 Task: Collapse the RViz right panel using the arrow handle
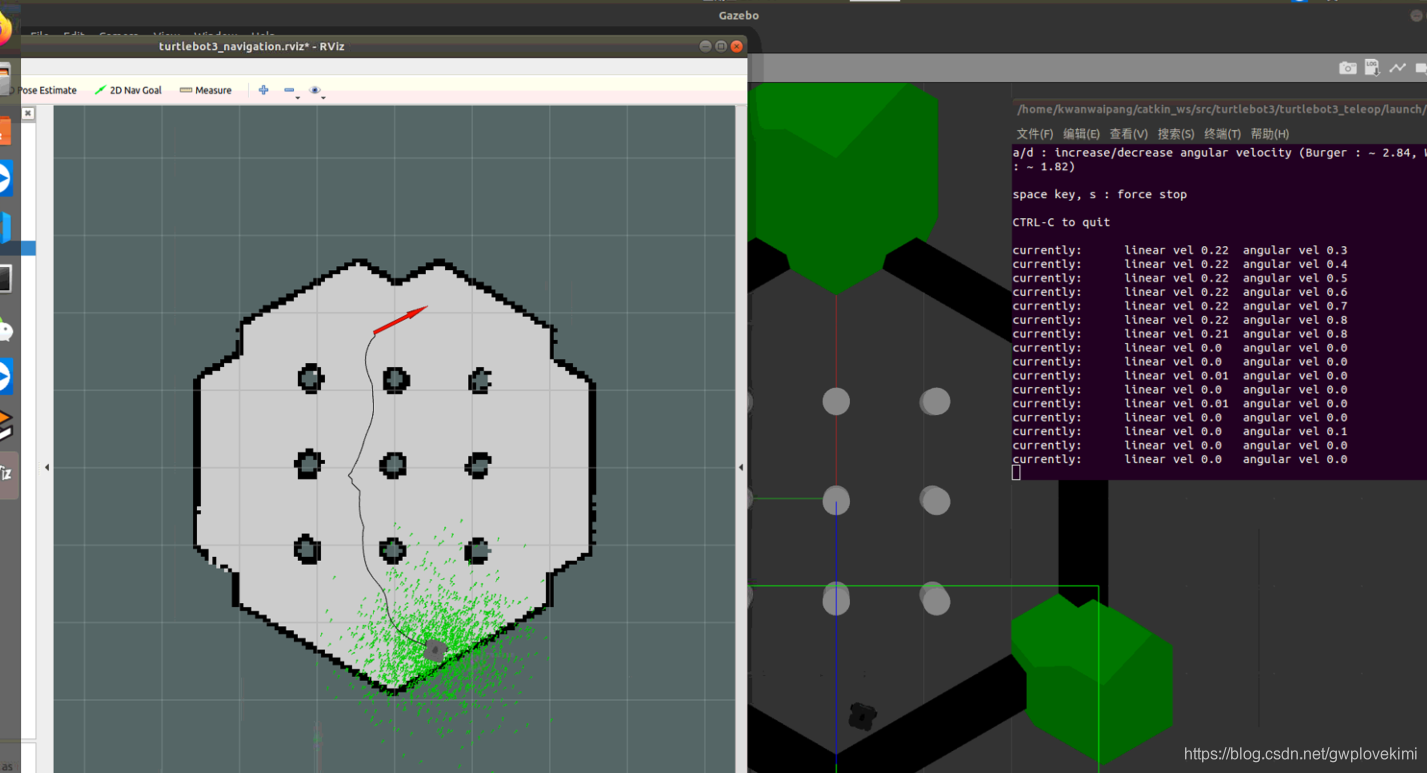click(741, 467)
